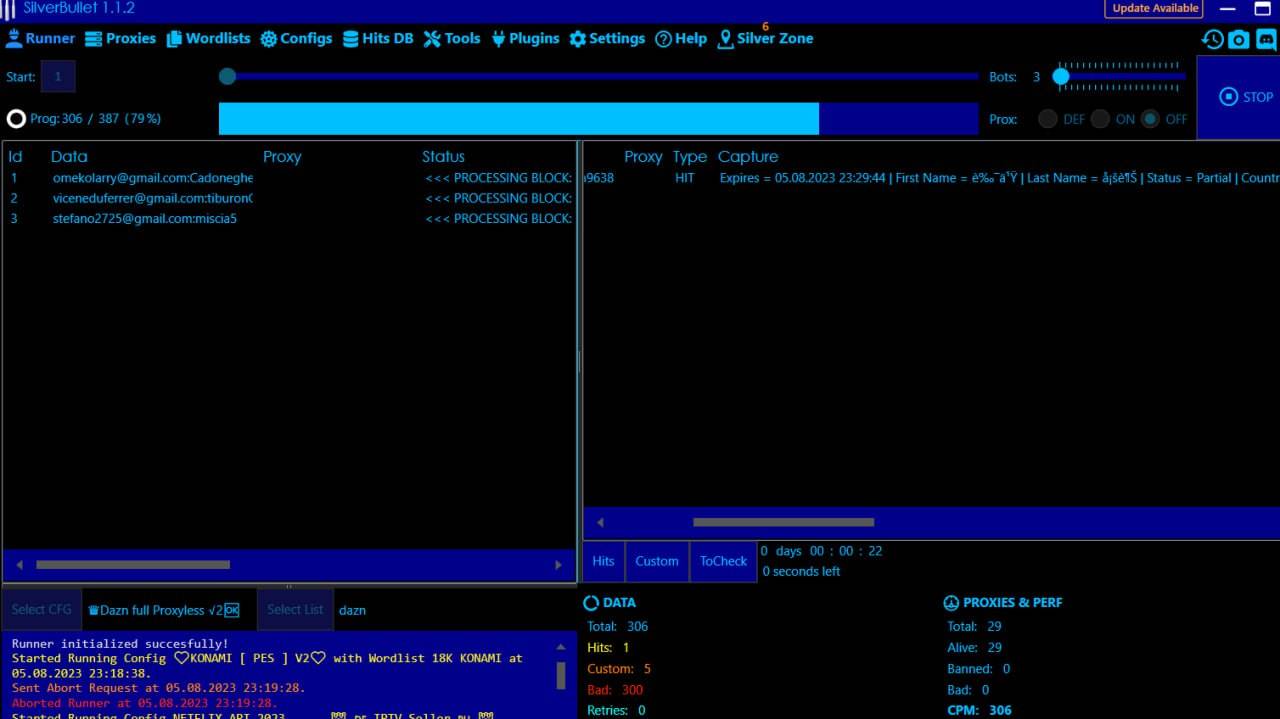This screenshot has height=719, width=1280.
Task: Open the Hits DB database icon
Action: (350, 39)
